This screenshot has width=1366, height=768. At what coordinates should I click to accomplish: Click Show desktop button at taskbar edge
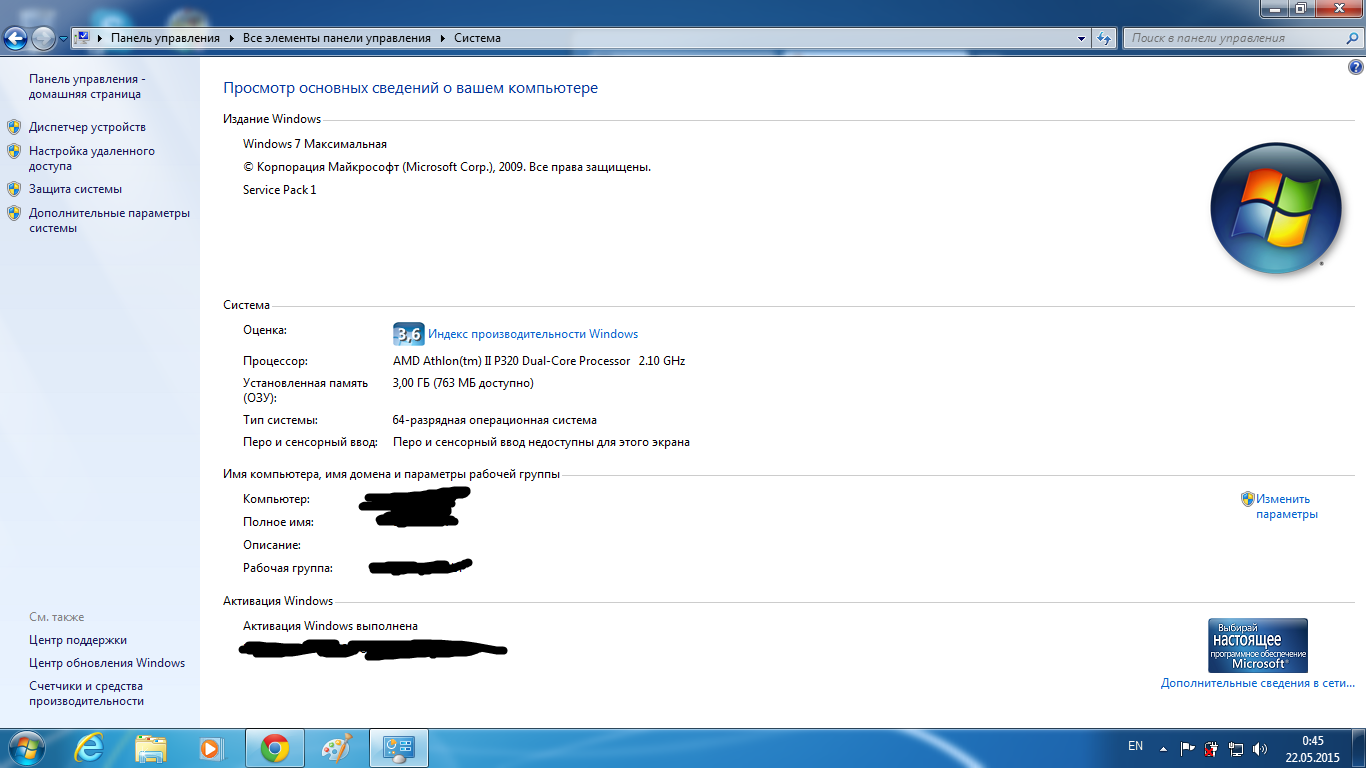pyautogui.click(x=1358, y=749)
